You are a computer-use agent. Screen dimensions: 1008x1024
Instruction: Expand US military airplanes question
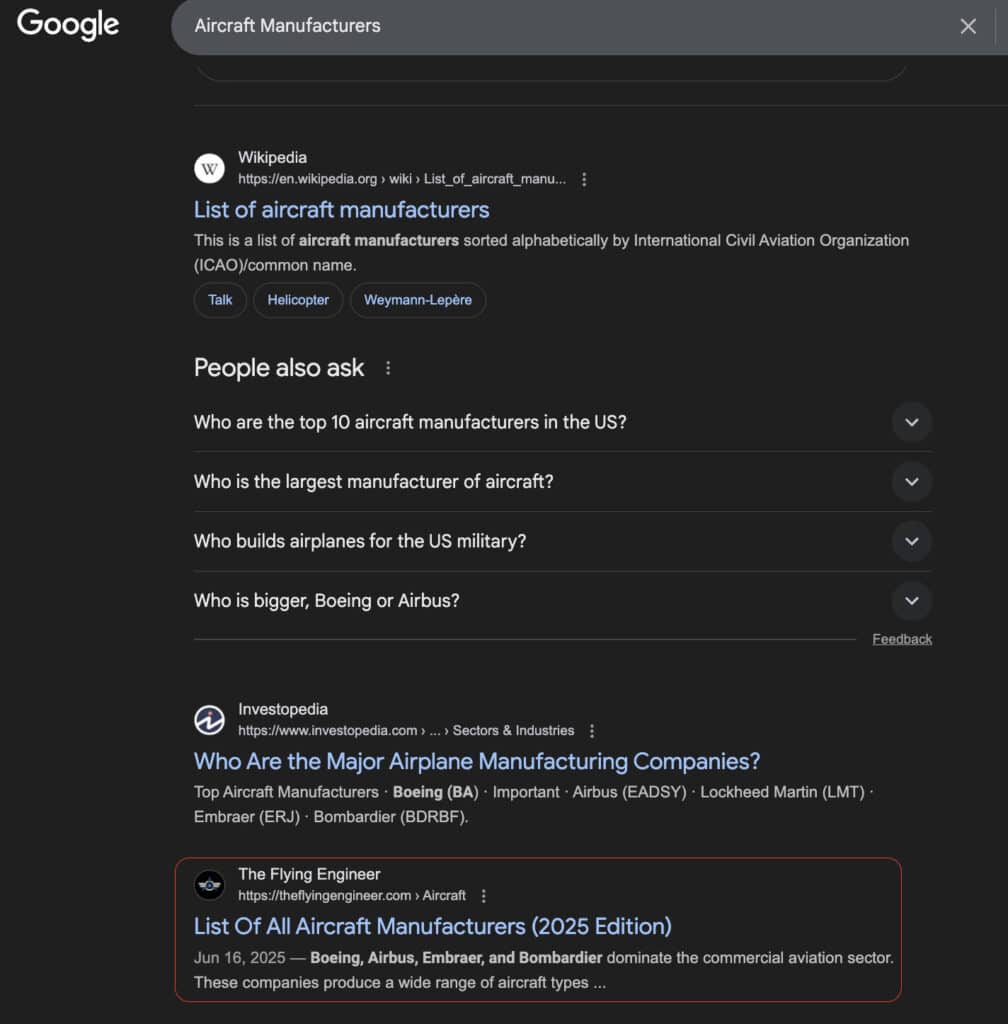coord(911,541)
